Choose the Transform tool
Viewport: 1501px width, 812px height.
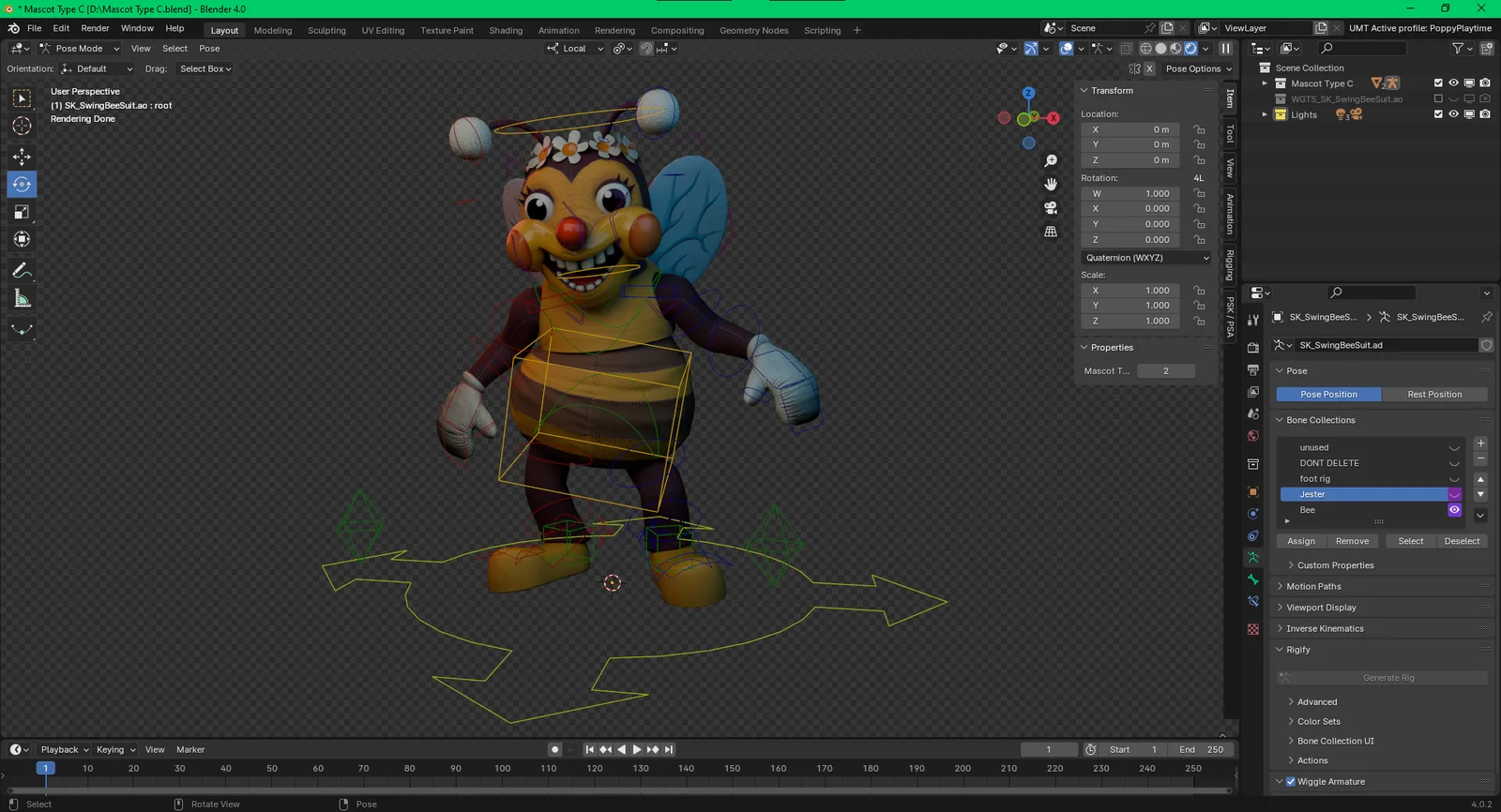pyautogui.click(x=22, y=239)
